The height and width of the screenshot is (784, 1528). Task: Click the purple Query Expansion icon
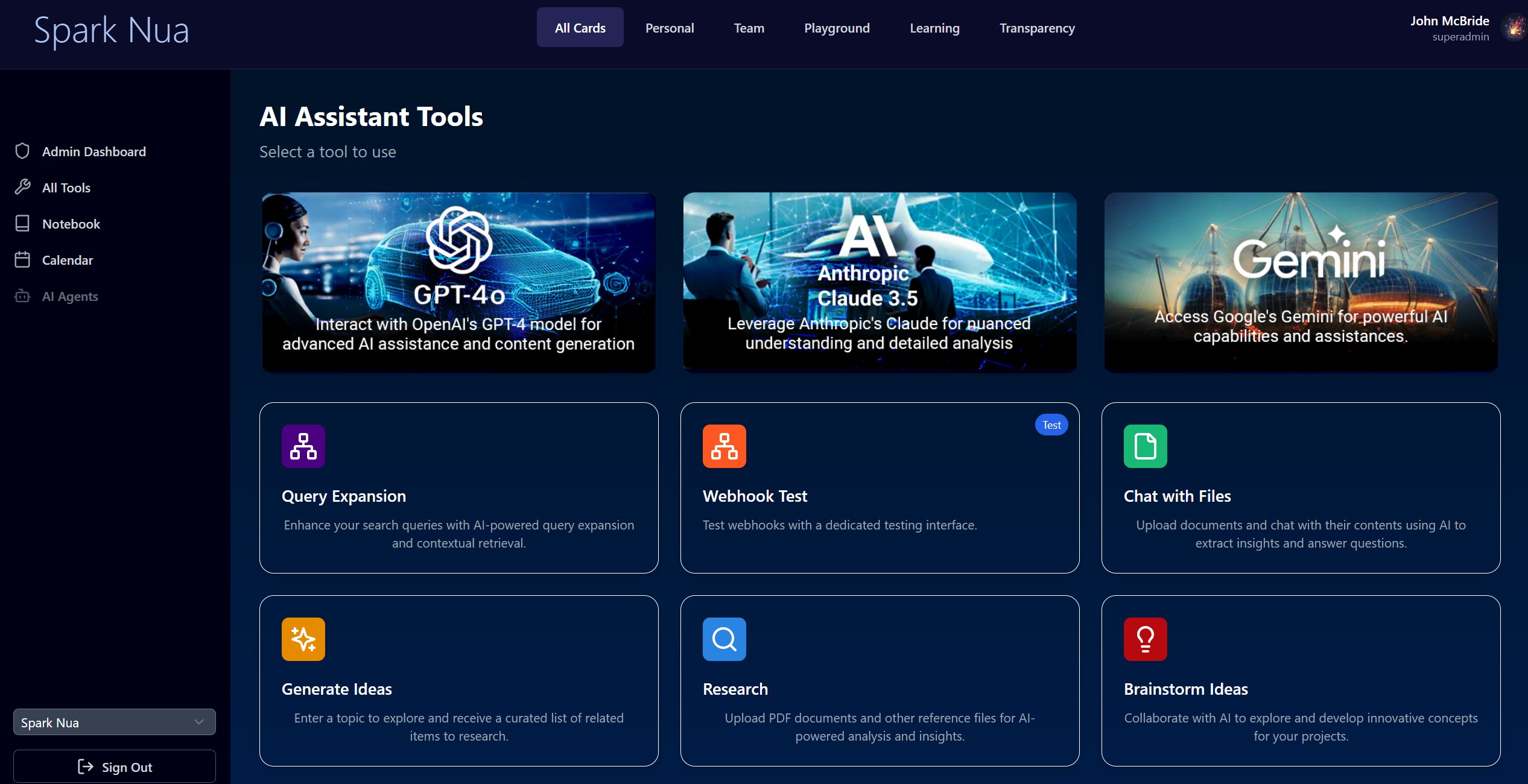(x=303, y=446)
